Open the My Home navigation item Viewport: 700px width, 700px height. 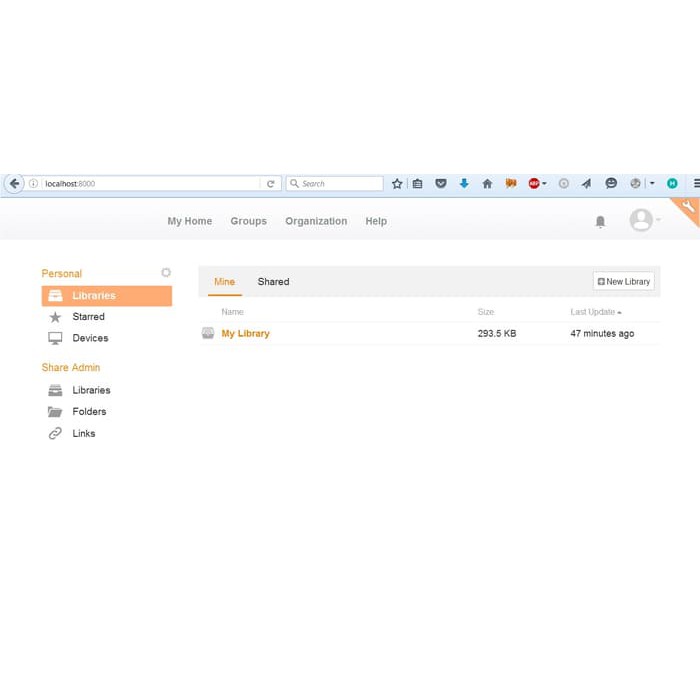pos(190,221)
